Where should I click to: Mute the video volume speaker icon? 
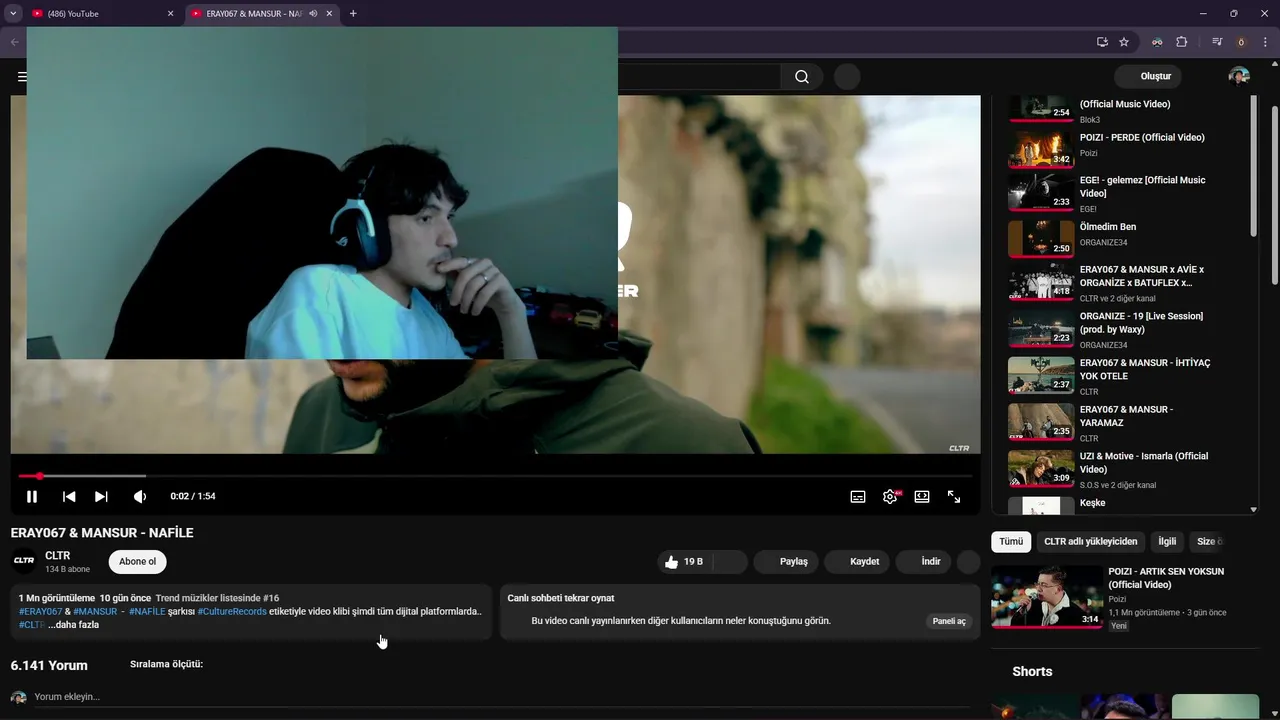point(140,496)
